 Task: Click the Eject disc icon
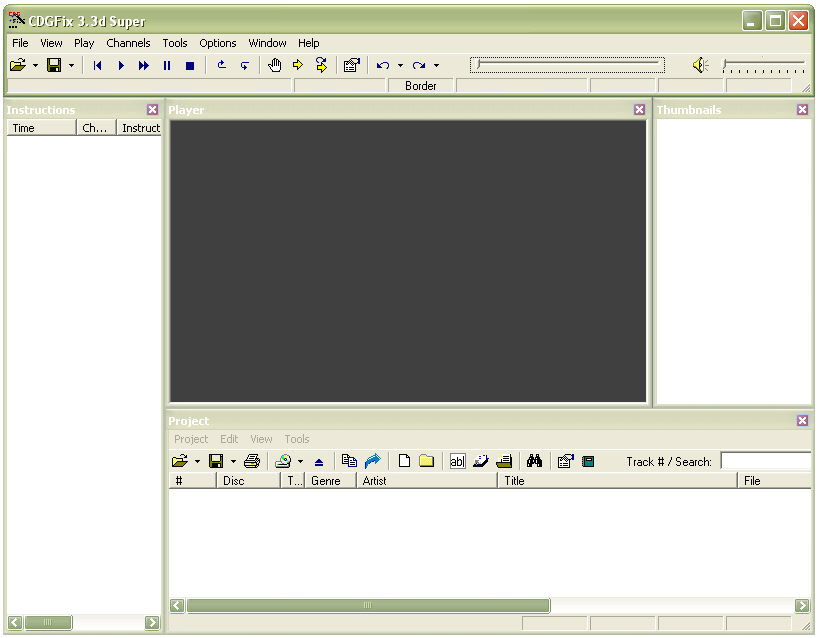tap(319, 462)
